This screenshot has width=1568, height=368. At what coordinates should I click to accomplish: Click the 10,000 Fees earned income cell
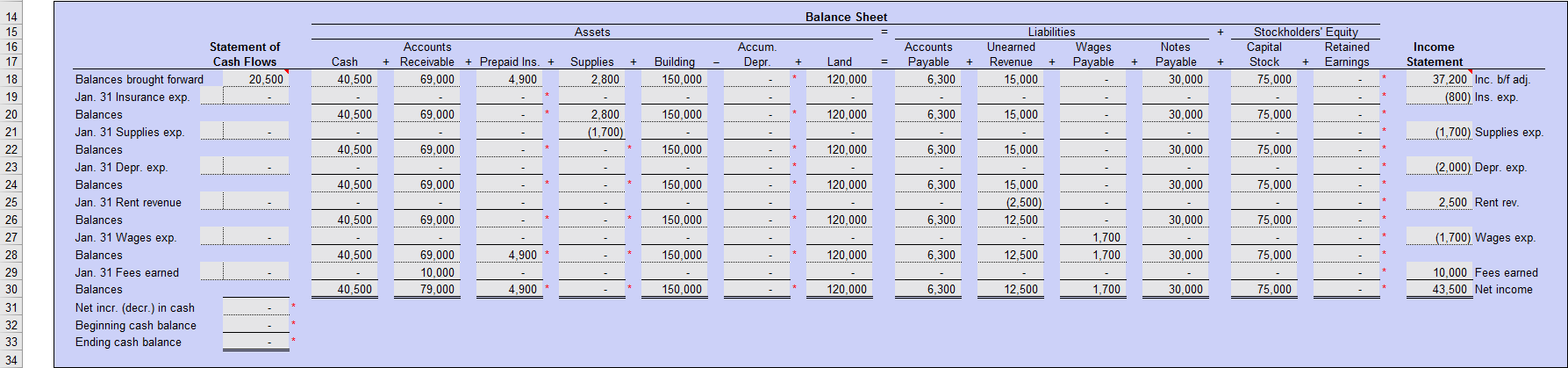(x=1437, y=272)
